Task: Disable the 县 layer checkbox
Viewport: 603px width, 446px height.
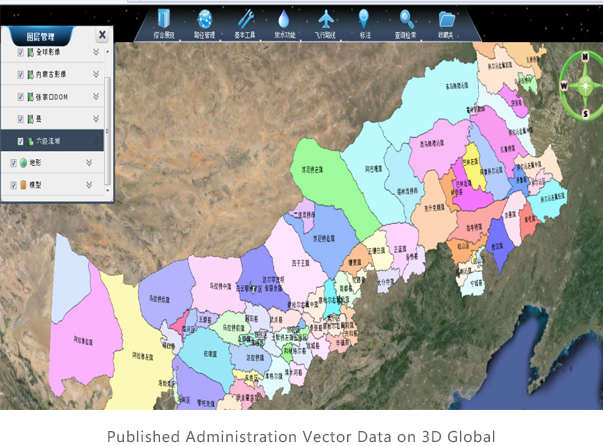Action: coord(21,118)
